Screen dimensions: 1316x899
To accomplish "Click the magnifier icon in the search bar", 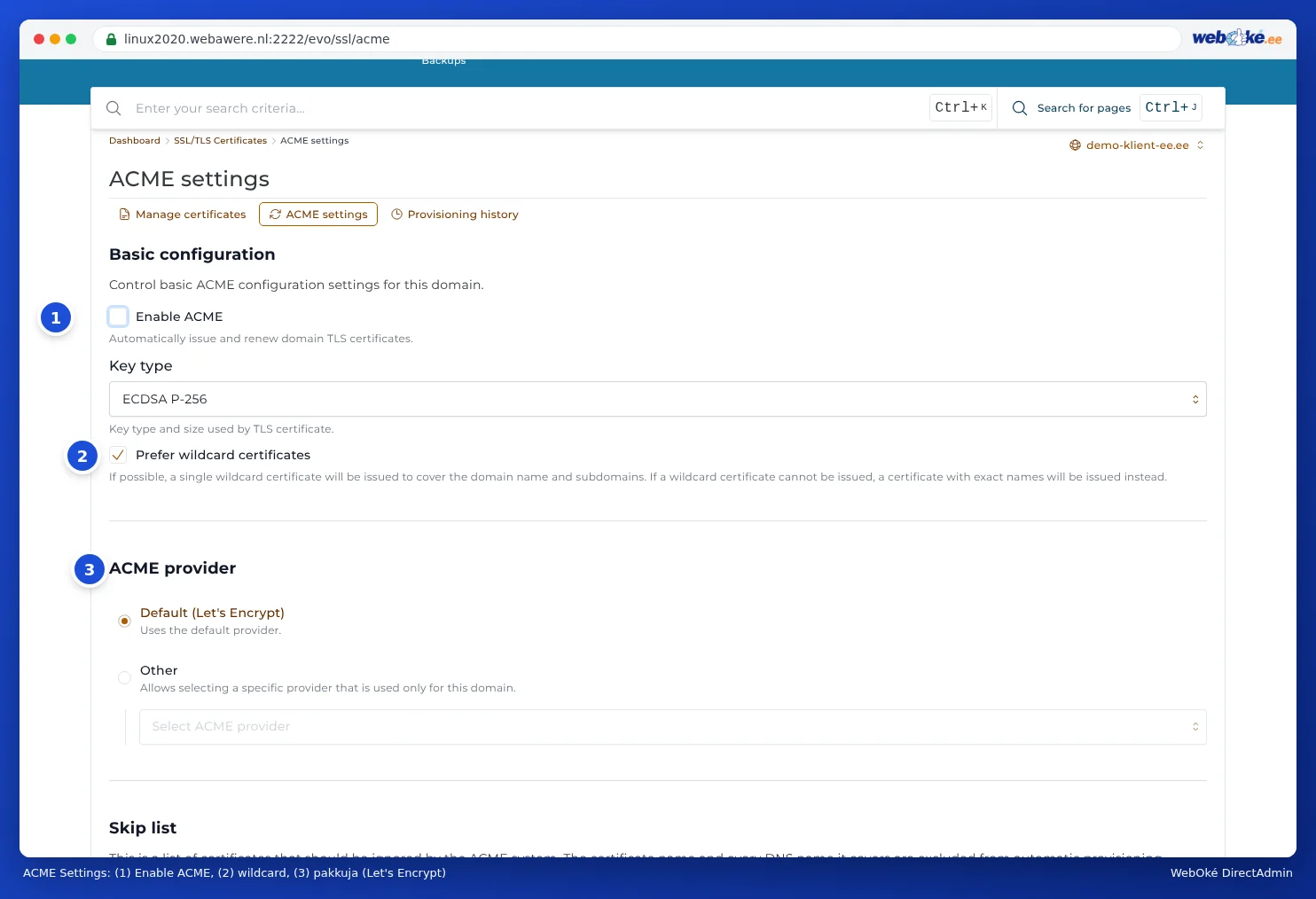I will pyautogui.click(x=114, y=108).
